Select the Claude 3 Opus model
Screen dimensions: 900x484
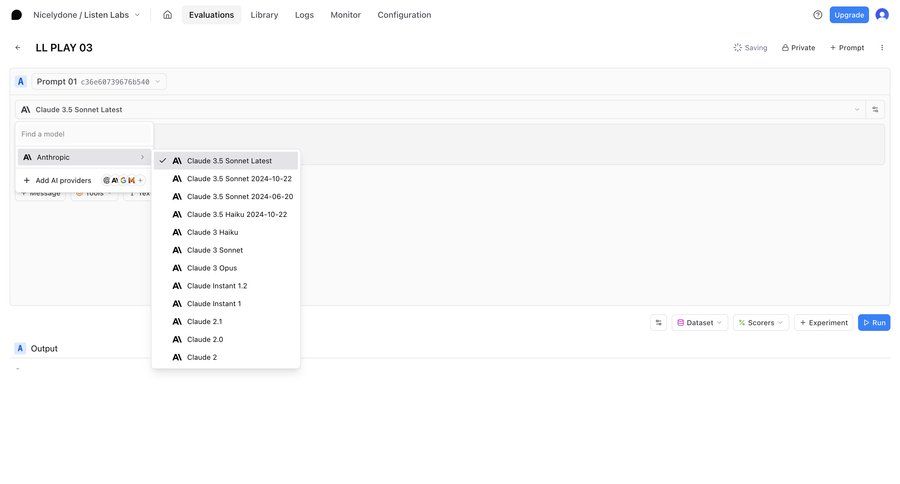pyautogui.click(x=226, y=268)
